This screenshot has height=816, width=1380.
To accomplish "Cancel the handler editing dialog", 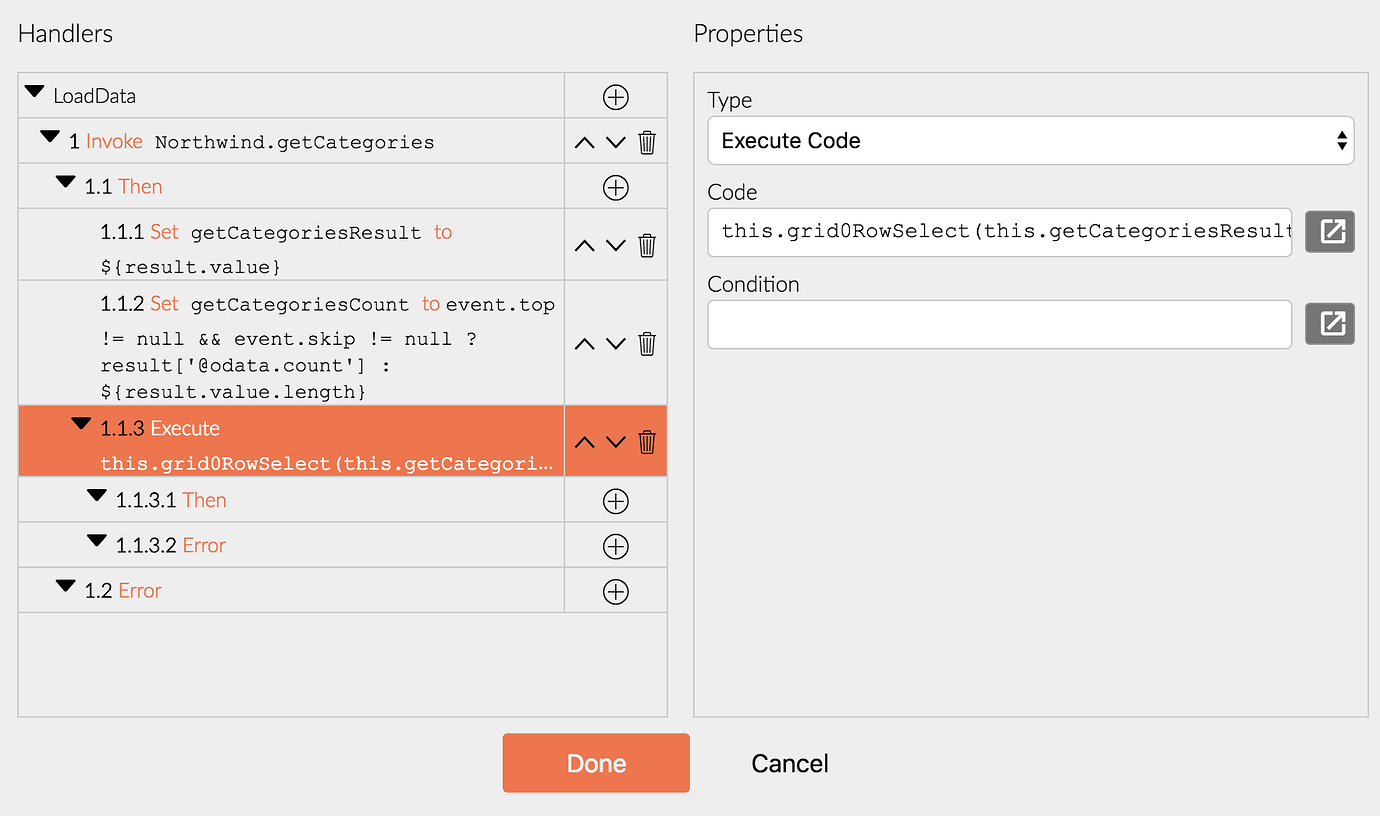I will [790, 764].
